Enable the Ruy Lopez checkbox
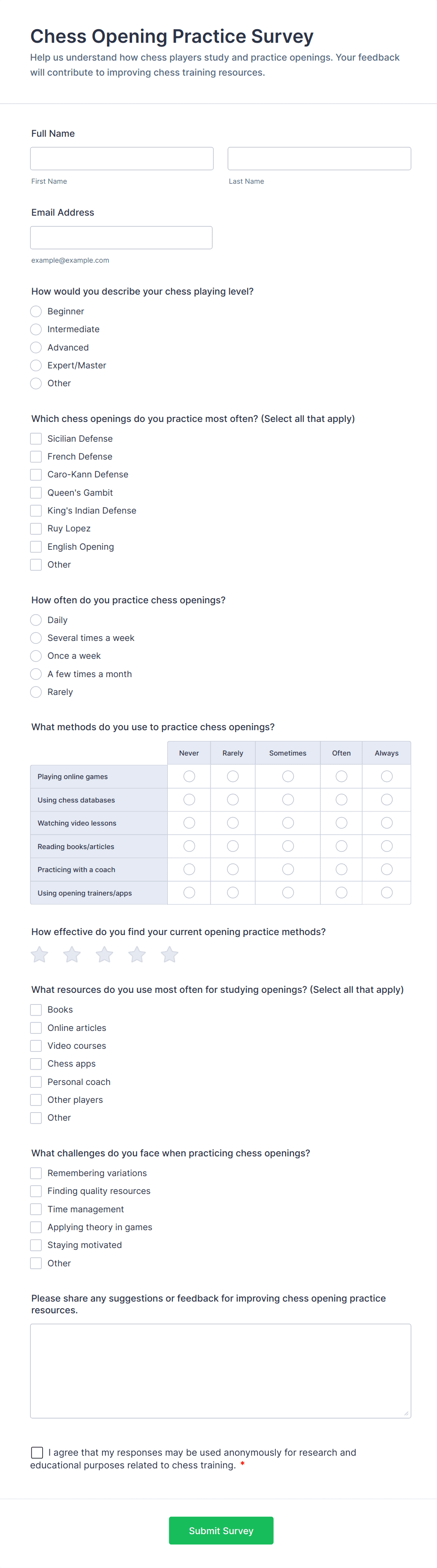This screenshot has height=1568, width=437. pos(36,528)
